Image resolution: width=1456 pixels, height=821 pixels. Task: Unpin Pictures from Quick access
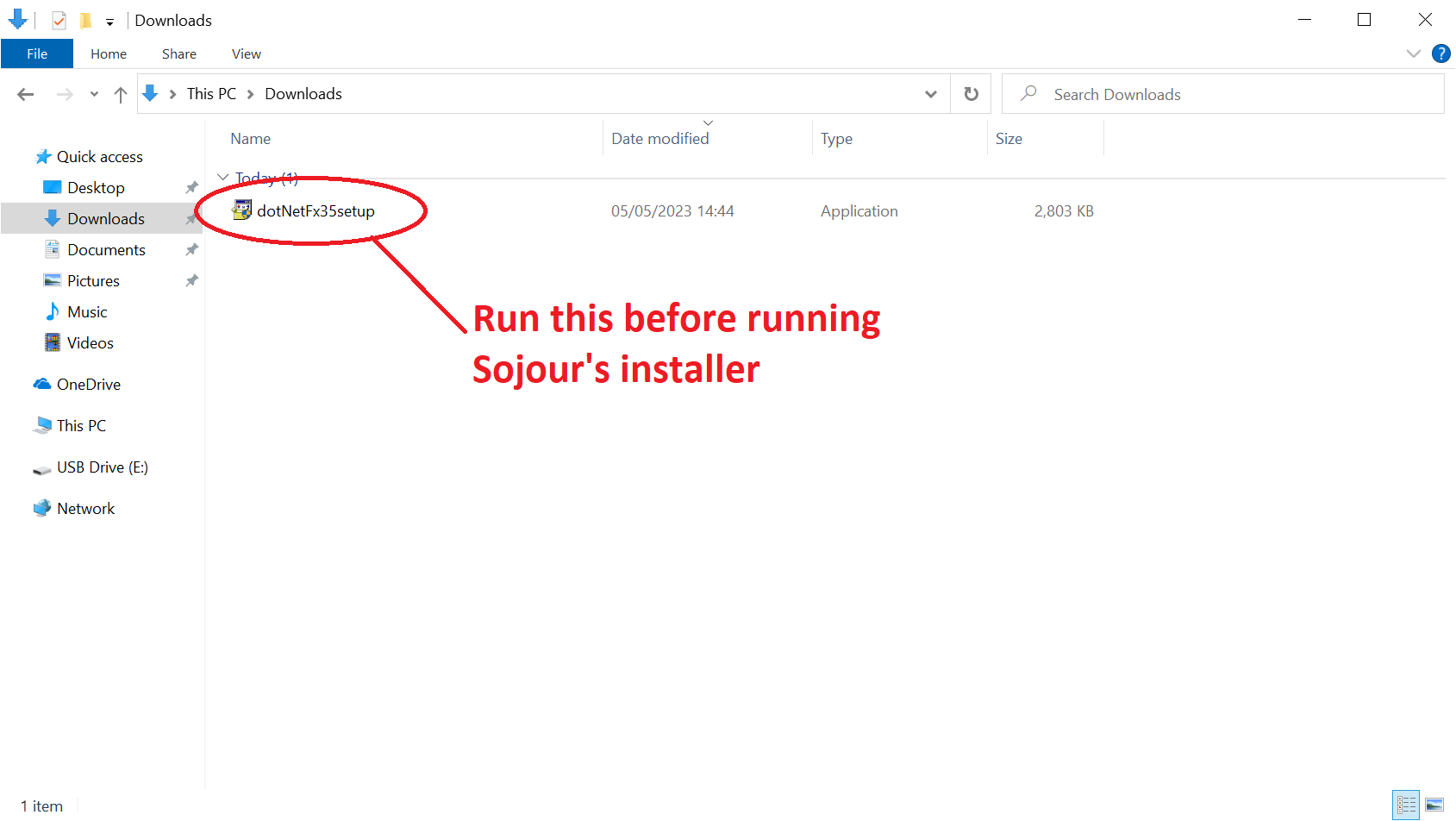coord(191,280)
